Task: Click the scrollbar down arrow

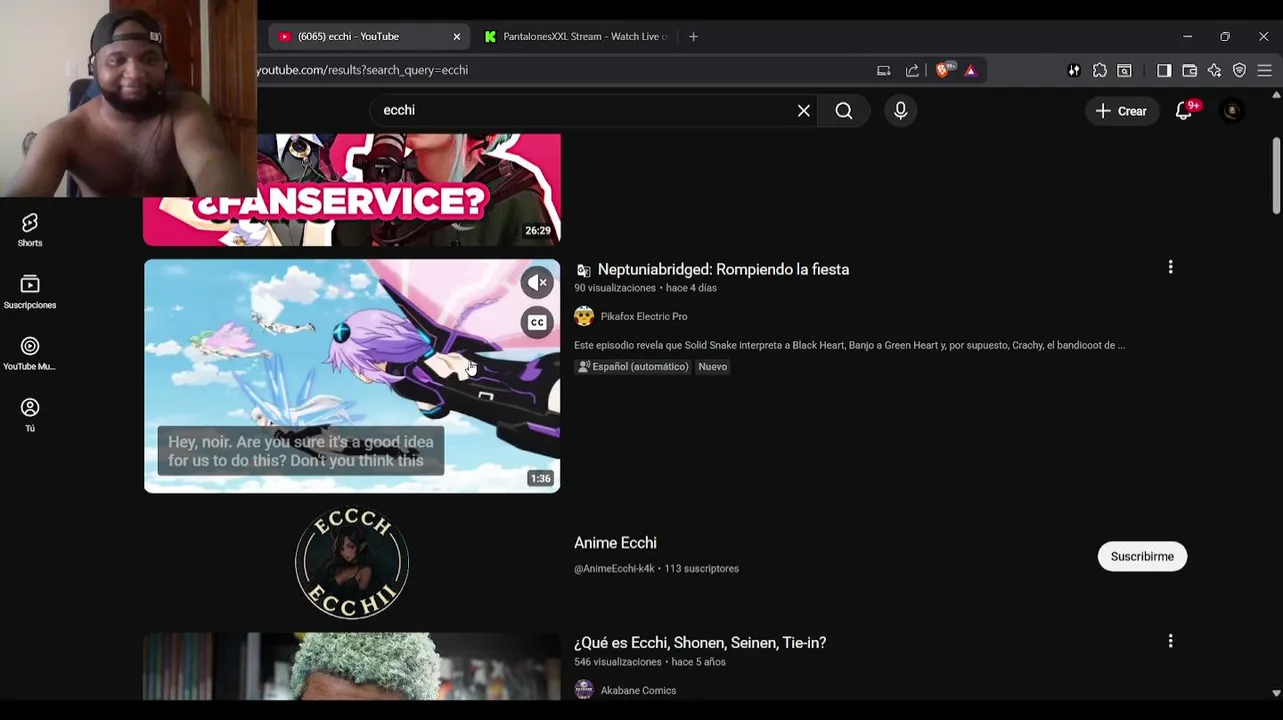Action: [x=1276, y=692]
